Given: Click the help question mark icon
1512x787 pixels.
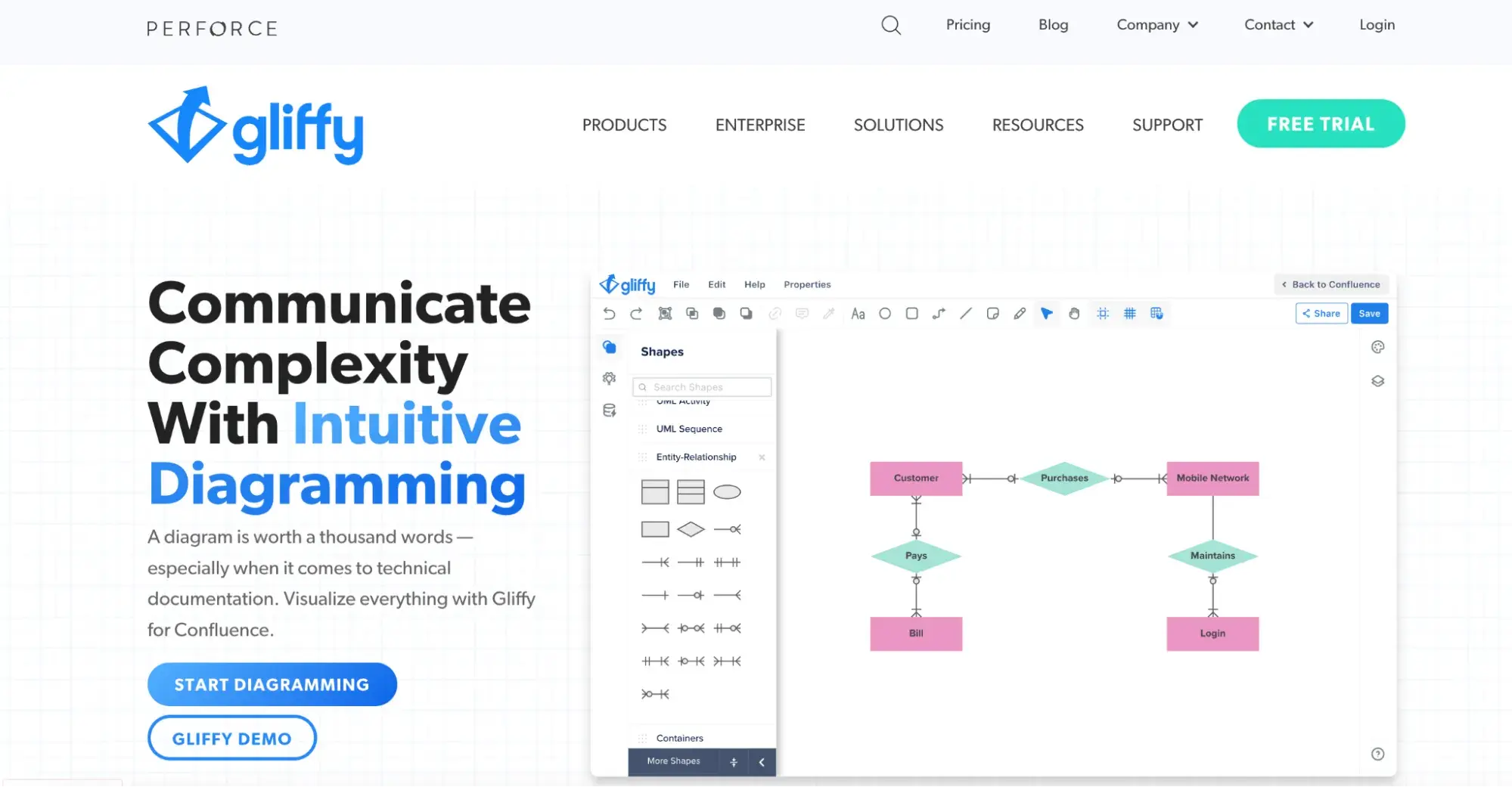Looking at the screenshot, I should 1378,754.
